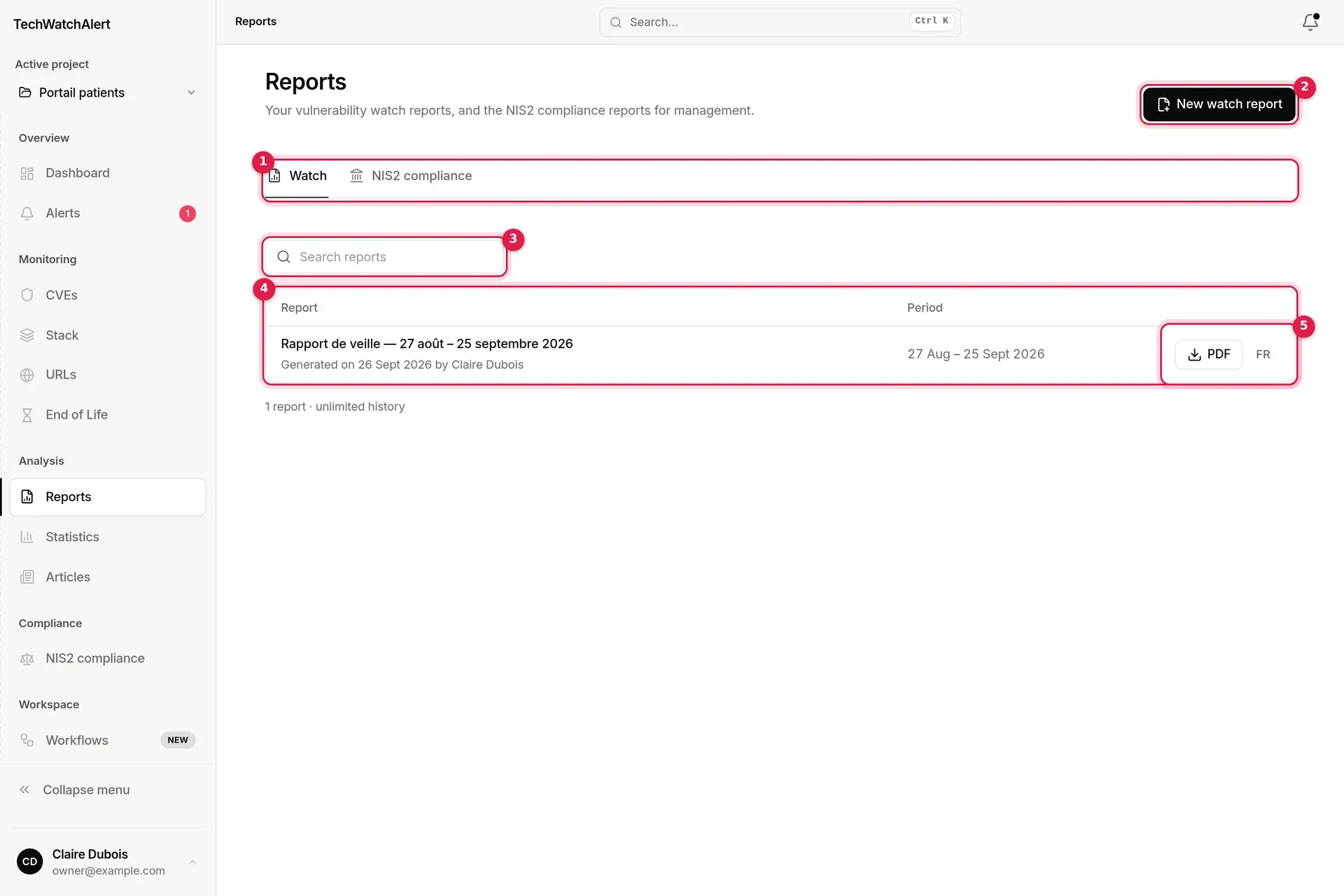The height and width of the screenshot is (896, 1344).
Task: Click the CD user avatar
Action: coord(30,862)
